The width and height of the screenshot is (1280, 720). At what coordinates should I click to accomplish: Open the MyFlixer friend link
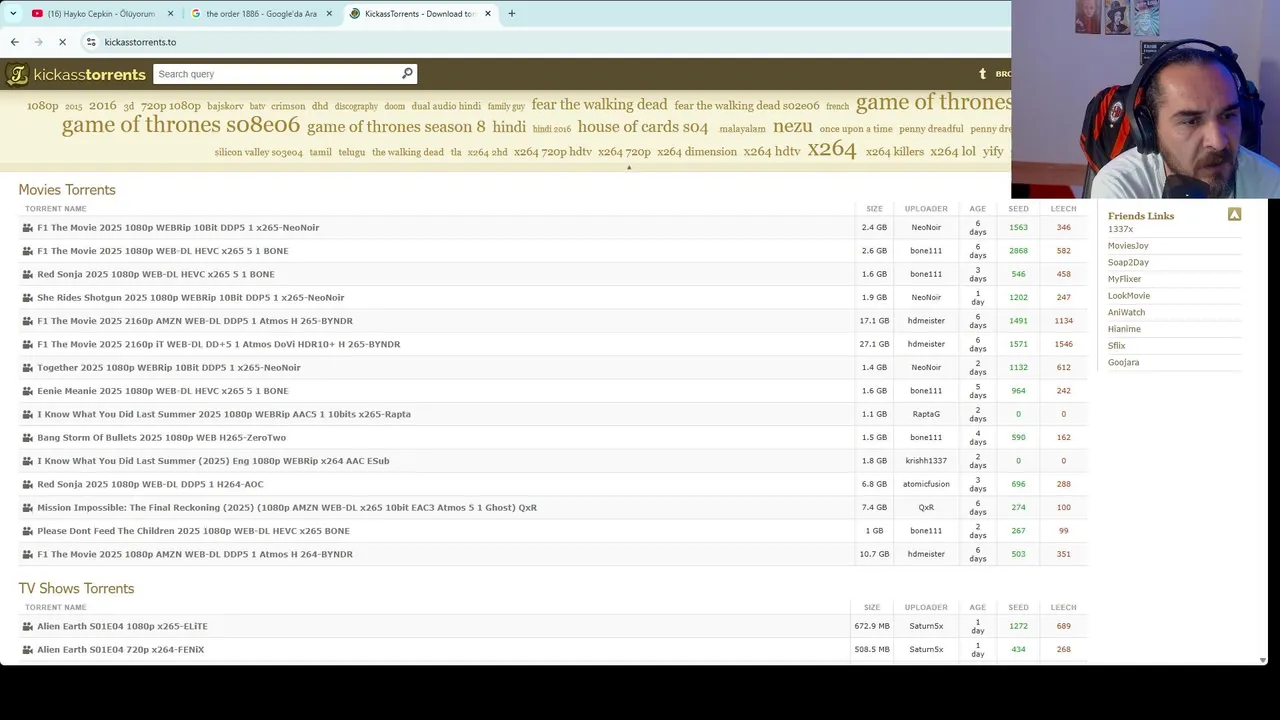[1124, 279]
